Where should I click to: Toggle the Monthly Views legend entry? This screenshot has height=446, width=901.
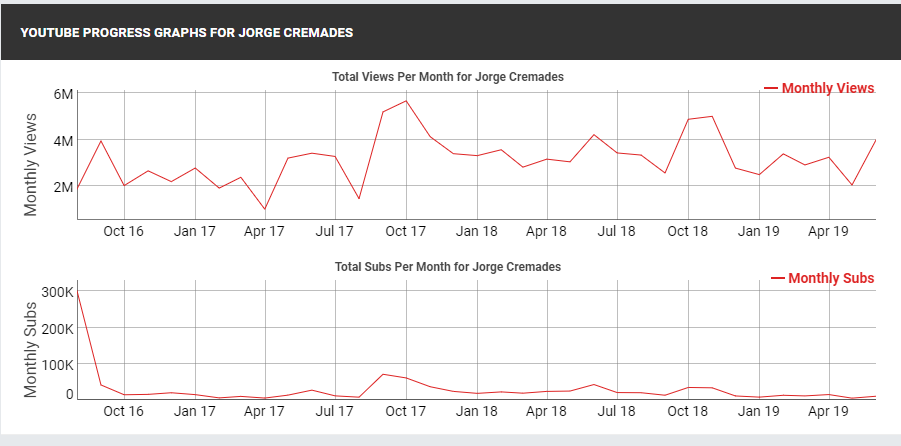pyautogui.click(x=827, y=89)
